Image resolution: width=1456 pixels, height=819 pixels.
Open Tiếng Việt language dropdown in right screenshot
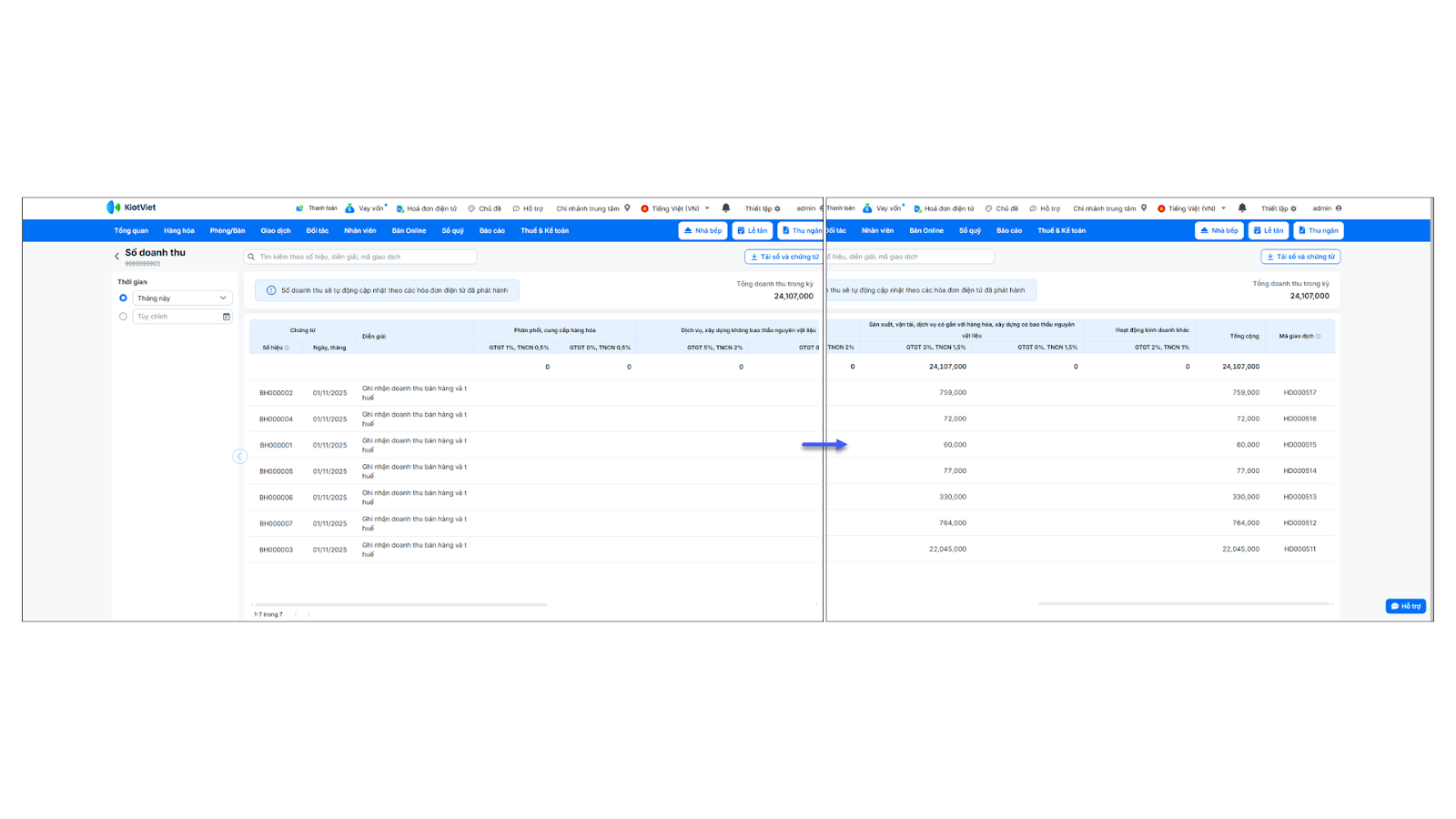[x=1192, y=208]
